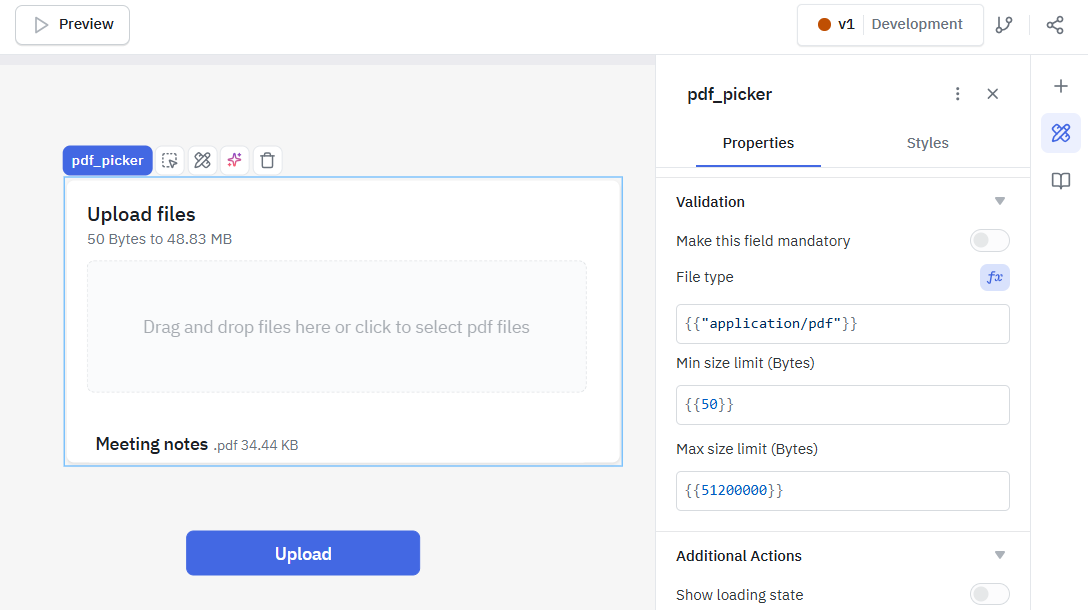Enable Make this field mandatory
The width and height of the screenshot is (1088, 610).
coord(989,240)
